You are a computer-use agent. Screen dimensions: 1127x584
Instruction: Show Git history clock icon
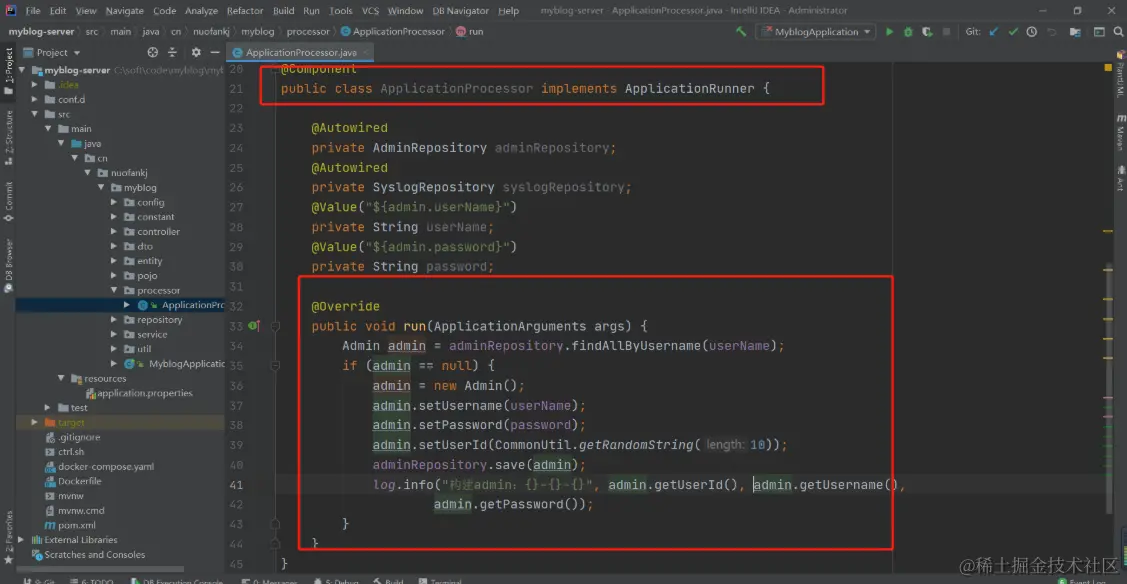pos(1031,32)
